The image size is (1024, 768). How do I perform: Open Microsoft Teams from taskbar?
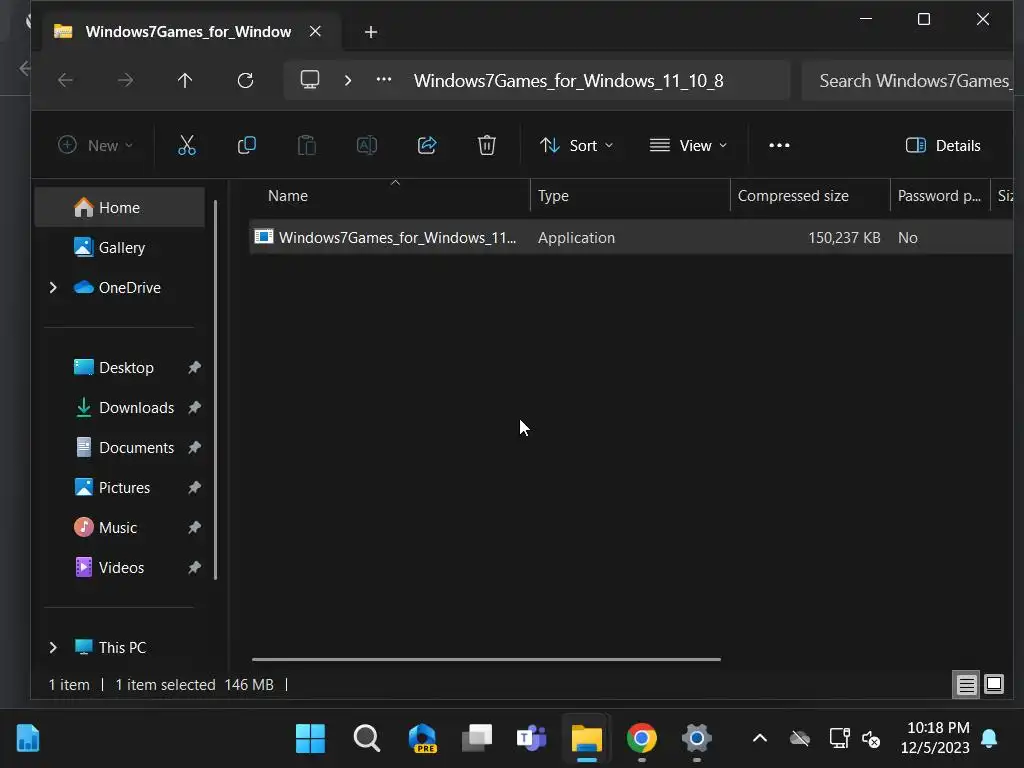click(532, 739)
